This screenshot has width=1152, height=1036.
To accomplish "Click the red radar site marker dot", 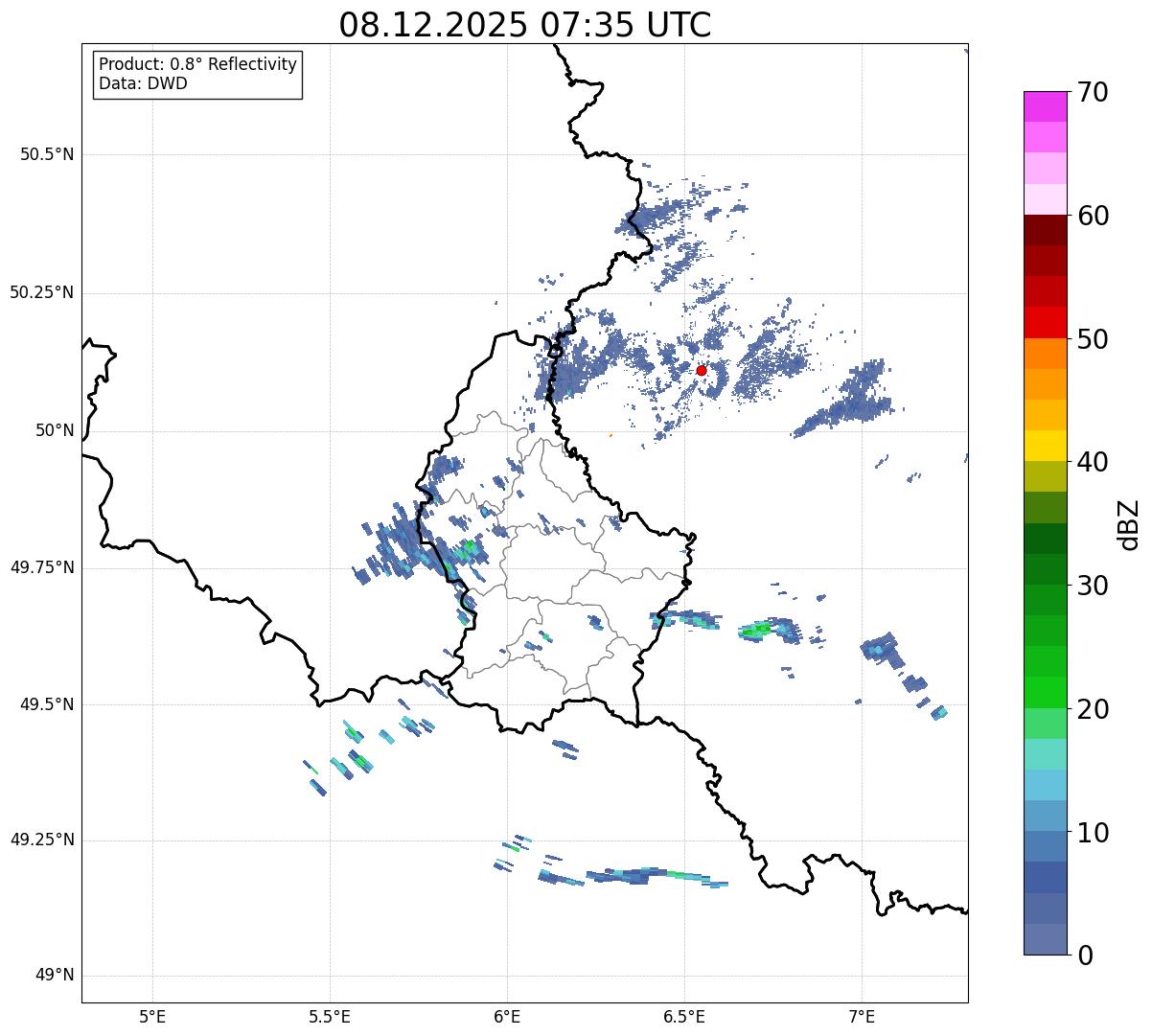I will 701,370.
